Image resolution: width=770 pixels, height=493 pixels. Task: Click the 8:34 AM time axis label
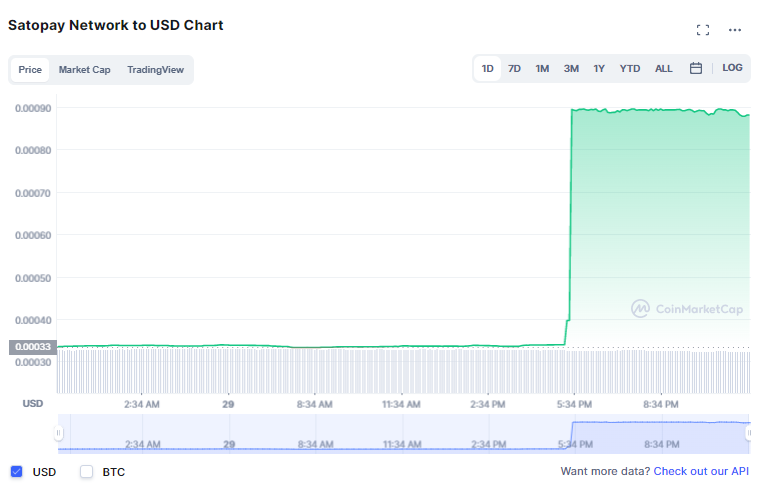[314, 405]
